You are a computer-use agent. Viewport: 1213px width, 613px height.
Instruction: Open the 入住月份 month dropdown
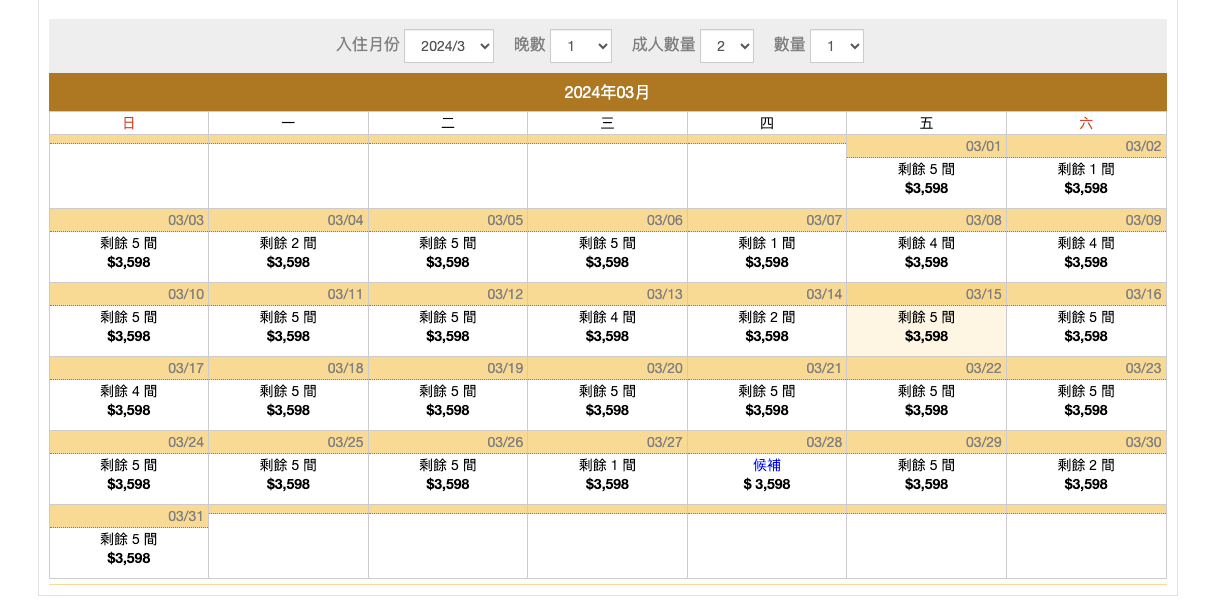(448, 46)
